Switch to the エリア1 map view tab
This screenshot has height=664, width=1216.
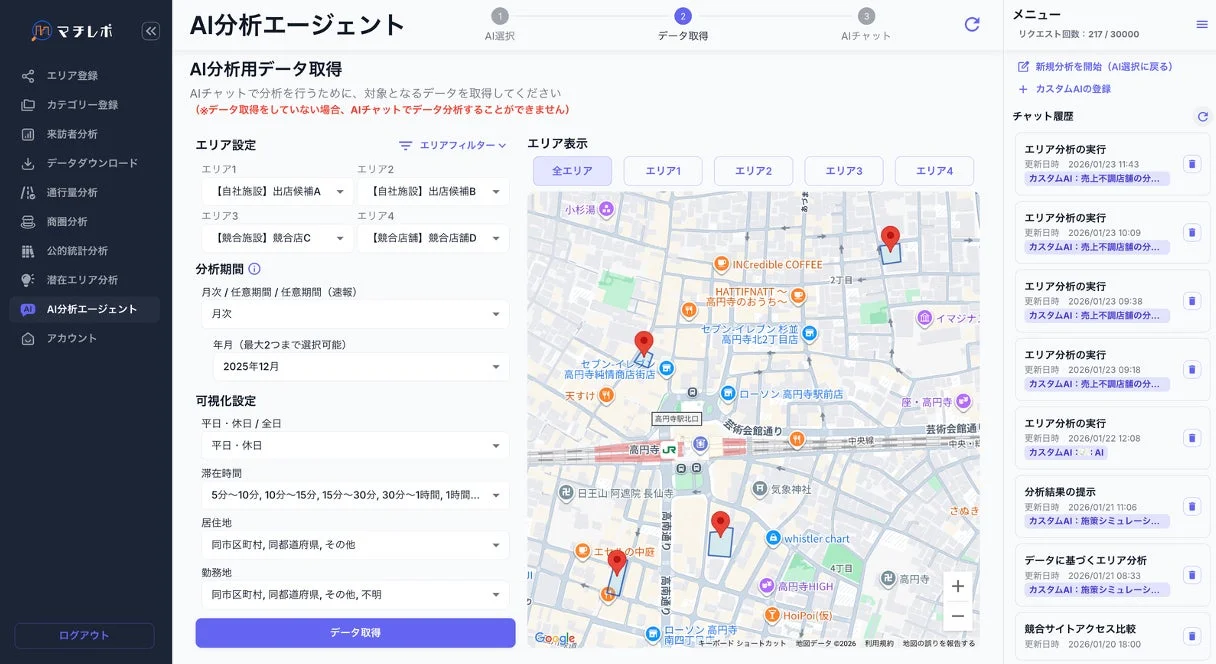pos(663,170)
